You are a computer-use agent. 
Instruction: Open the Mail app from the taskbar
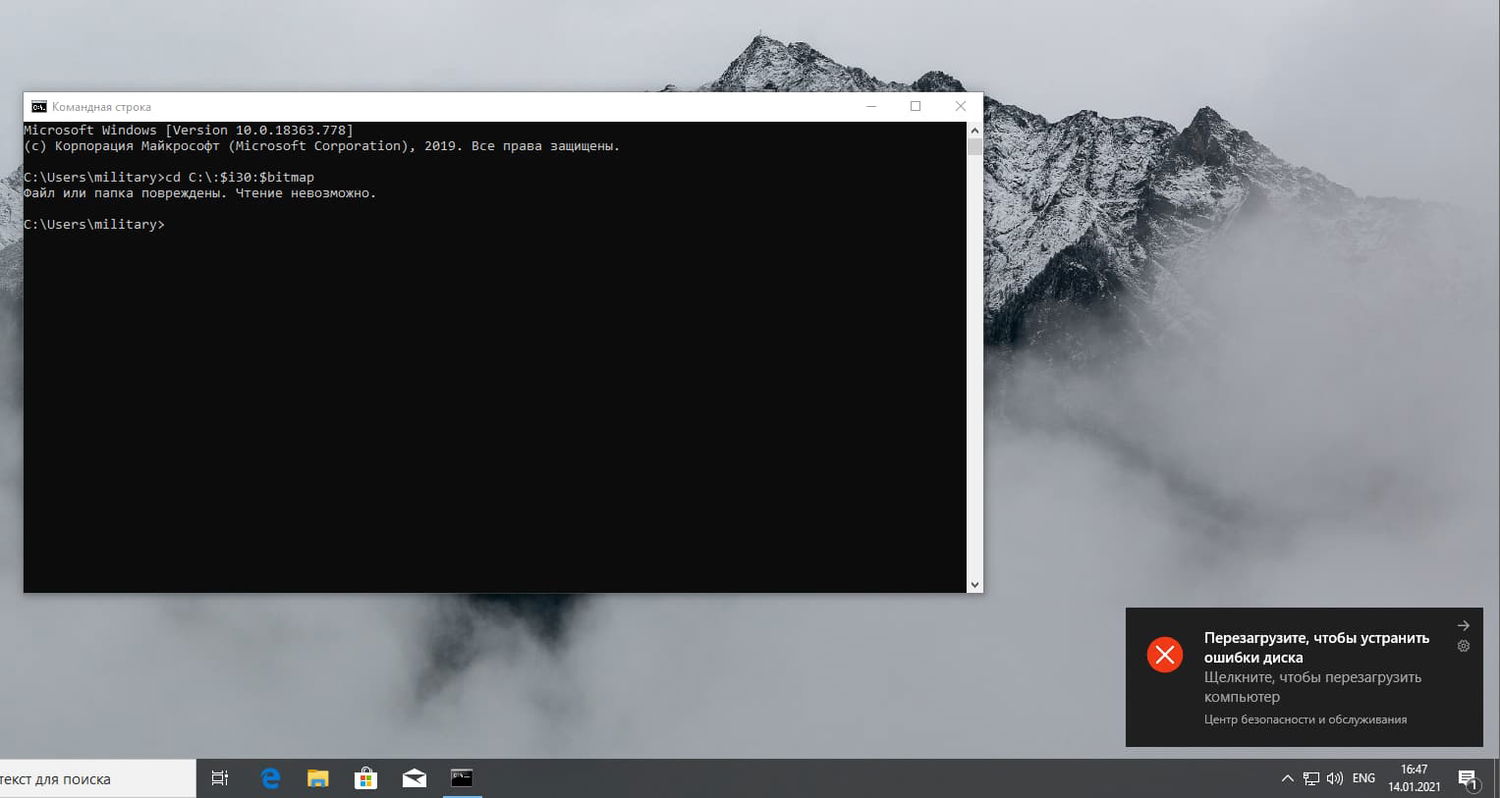(x=414, y=778)
